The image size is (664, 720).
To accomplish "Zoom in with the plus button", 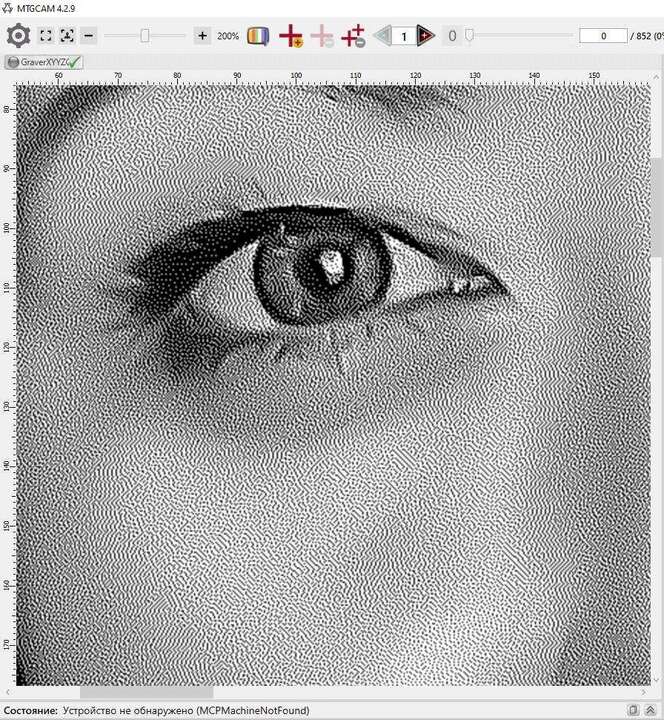I will [203, 36].
